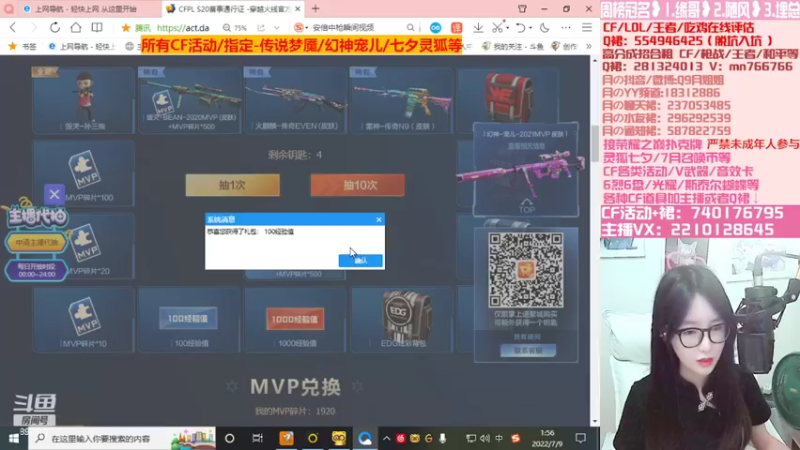Toggle night mode moon icon
Screen dimensions: 800x450
pos(544,28)
